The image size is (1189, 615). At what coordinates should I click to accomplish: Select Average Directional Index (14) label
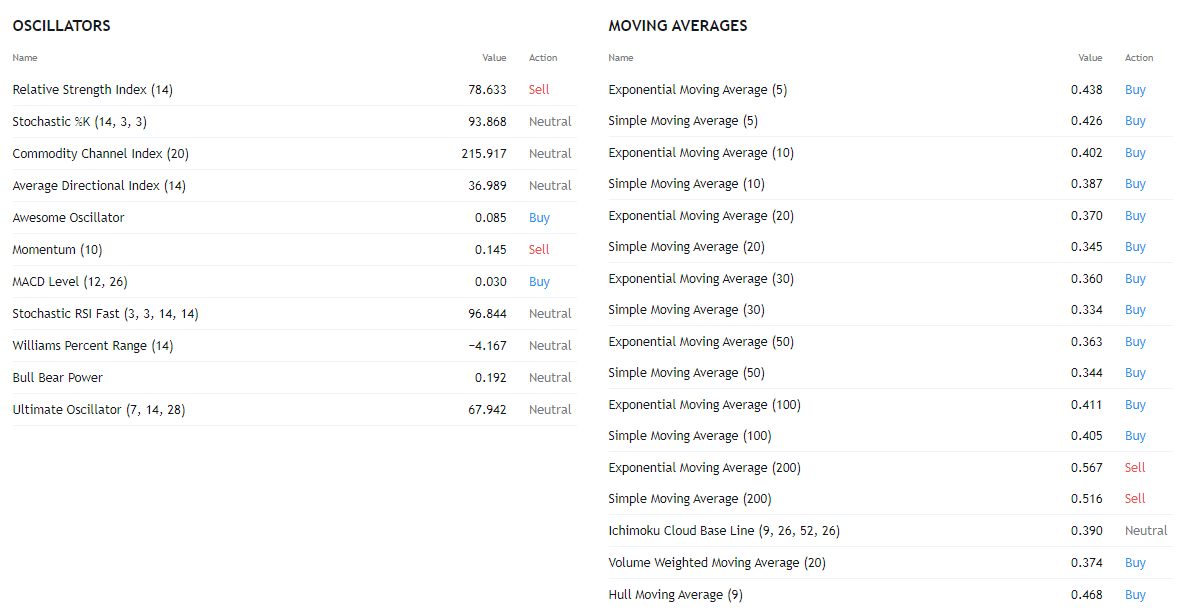pyautogui.click(x=99, y=185)
